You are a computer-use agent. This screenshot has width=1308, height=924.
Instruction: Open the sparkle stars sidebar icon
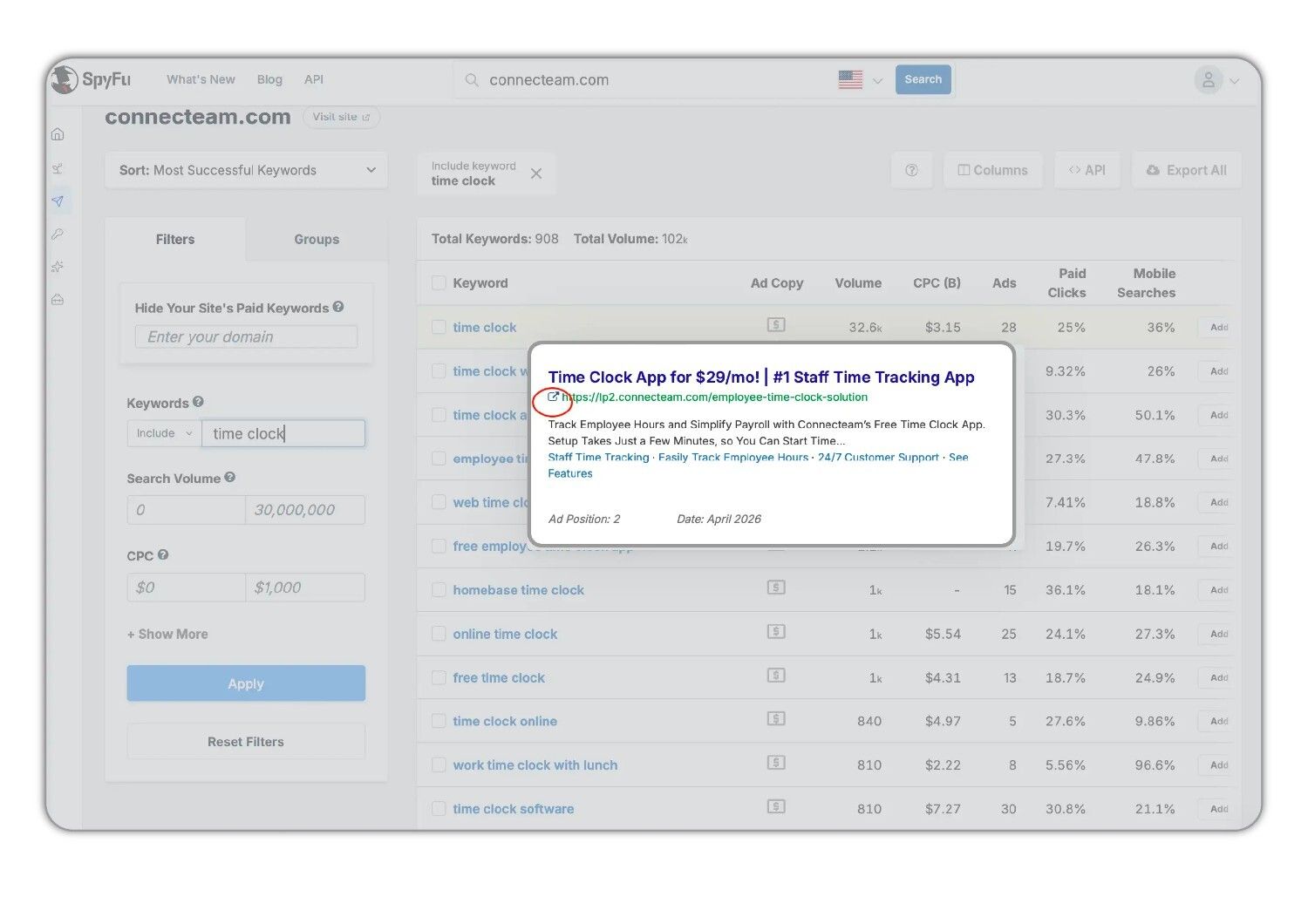58,267
